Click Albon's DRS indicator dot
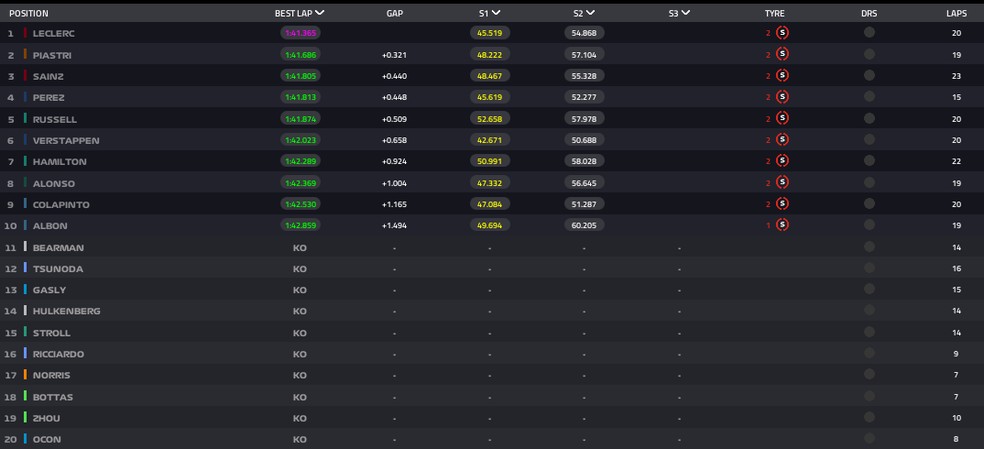The width and height of the screenshot is (984, 449). pos(869,226)
